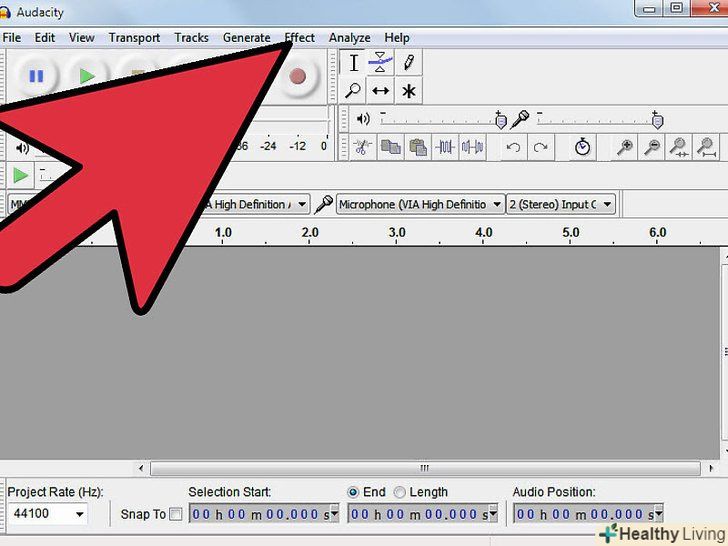The width and height of the screenshot is (728, 546).
Task: Open the Analyze menu
Action: pos(350,38)
